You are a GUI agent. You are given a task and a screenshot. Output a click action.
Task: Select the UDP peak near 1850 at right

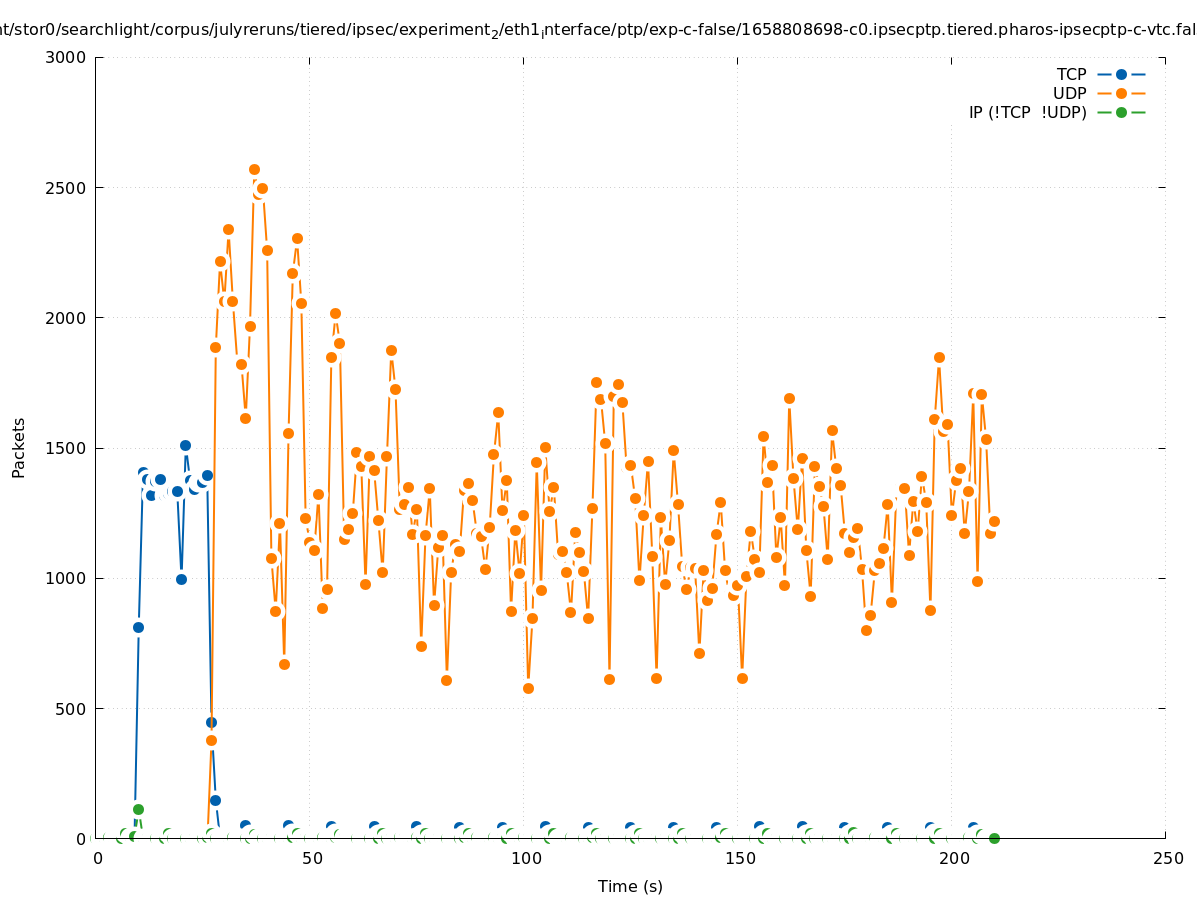tap(939, 357)
